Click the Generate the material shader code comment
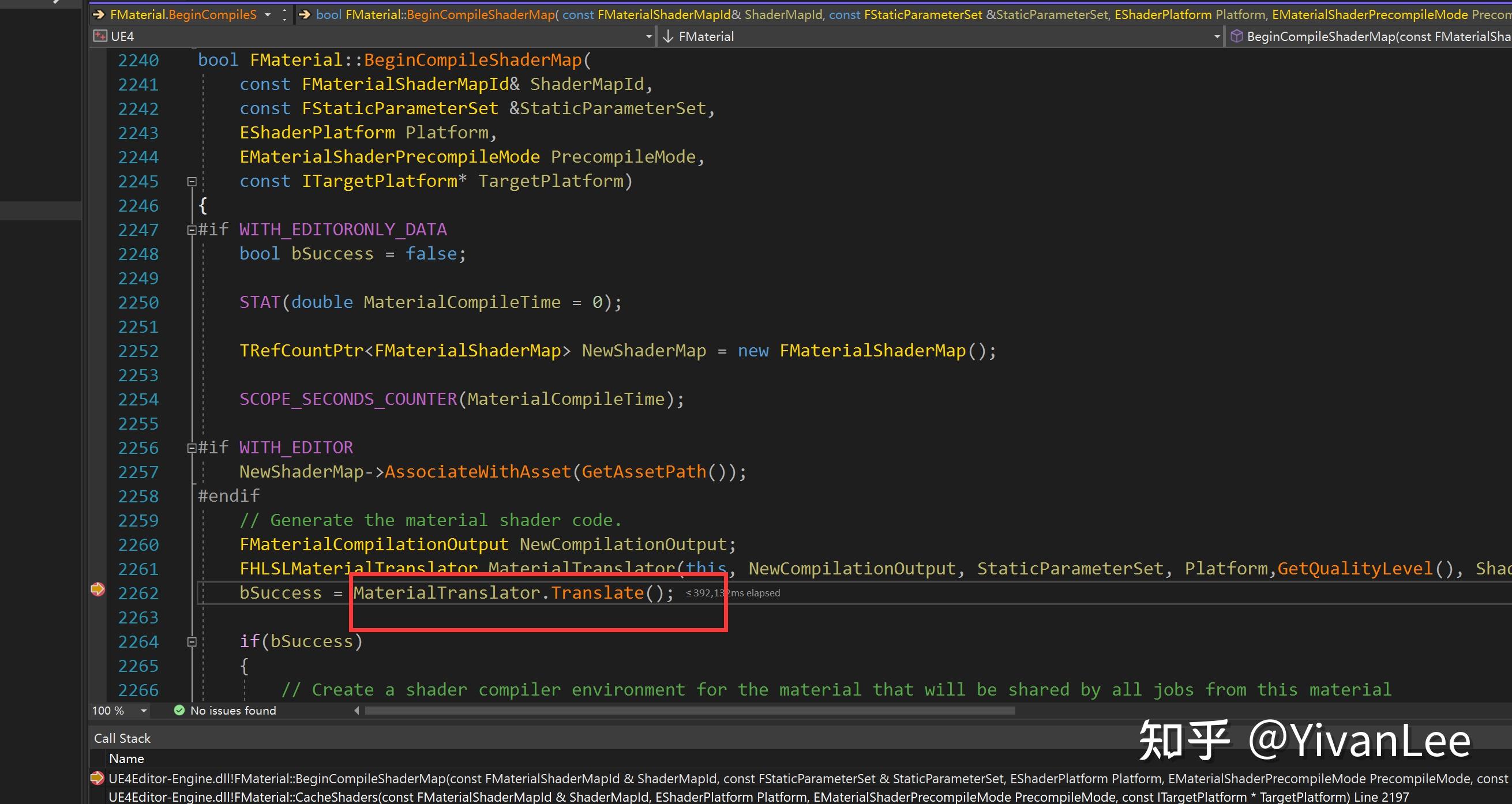This screenshot has height=804, width=1512. [430, 520]
